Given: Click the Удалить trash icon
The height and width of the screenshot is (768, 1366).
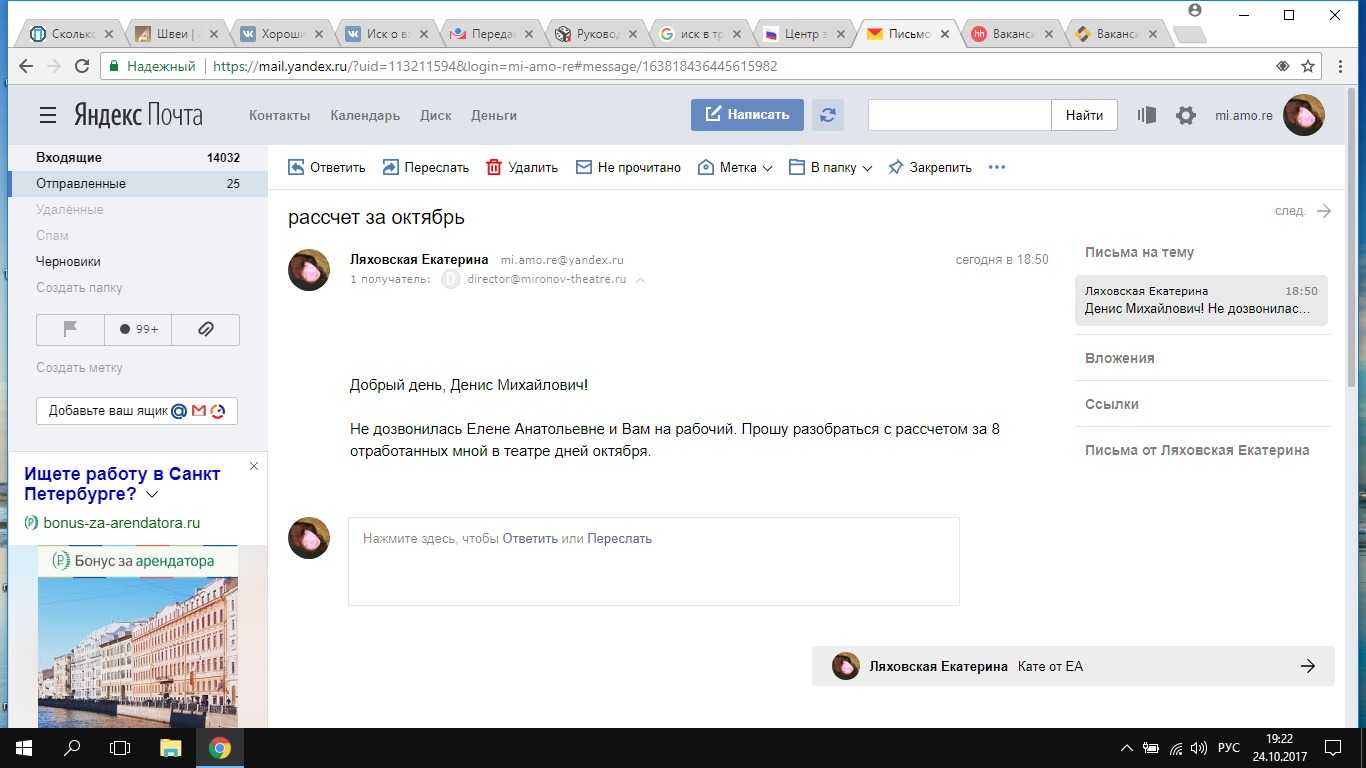Looking at the screenshot, I should click(494, 168).
